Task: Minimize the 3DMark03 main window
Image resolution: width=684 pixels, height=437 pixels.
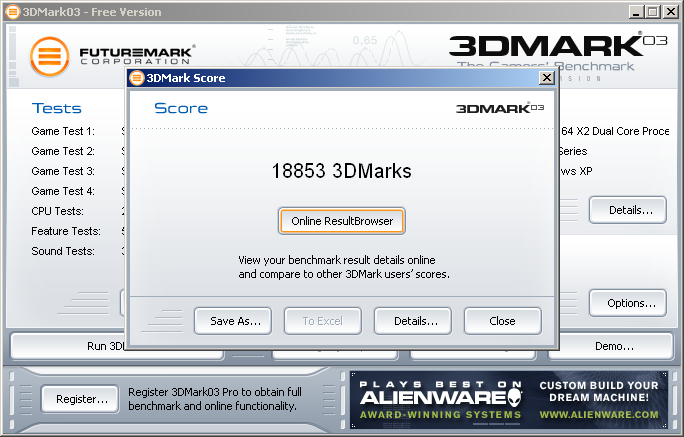Action: pyautogui.click(x=636, y=12)
